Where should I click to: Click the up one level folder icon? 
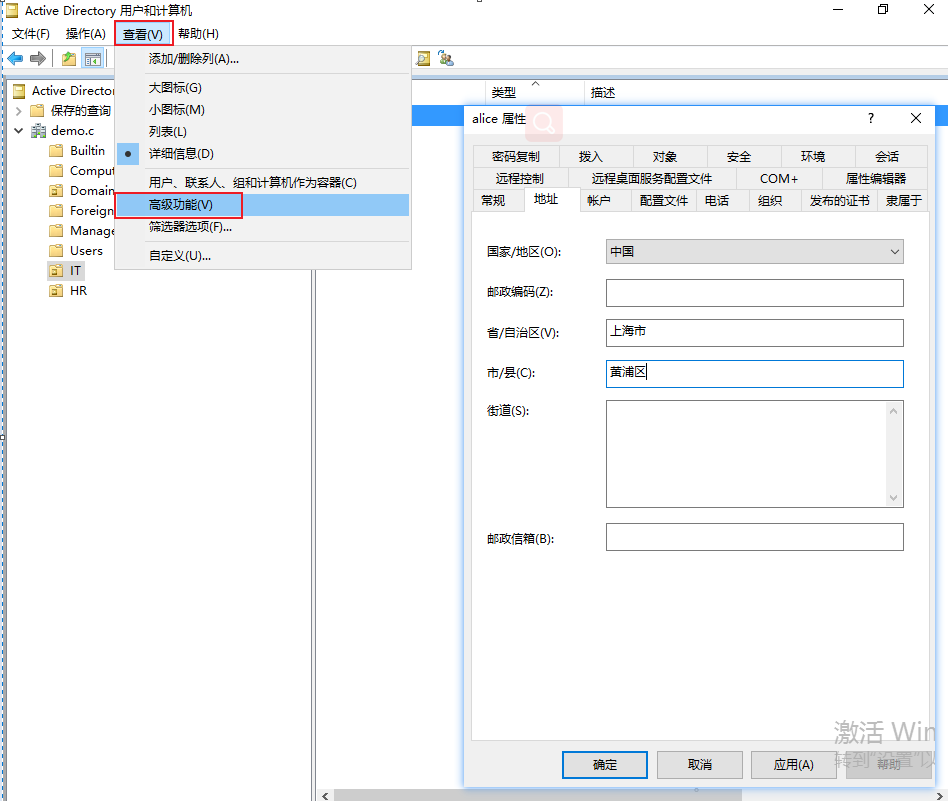[x=67, y=58]
